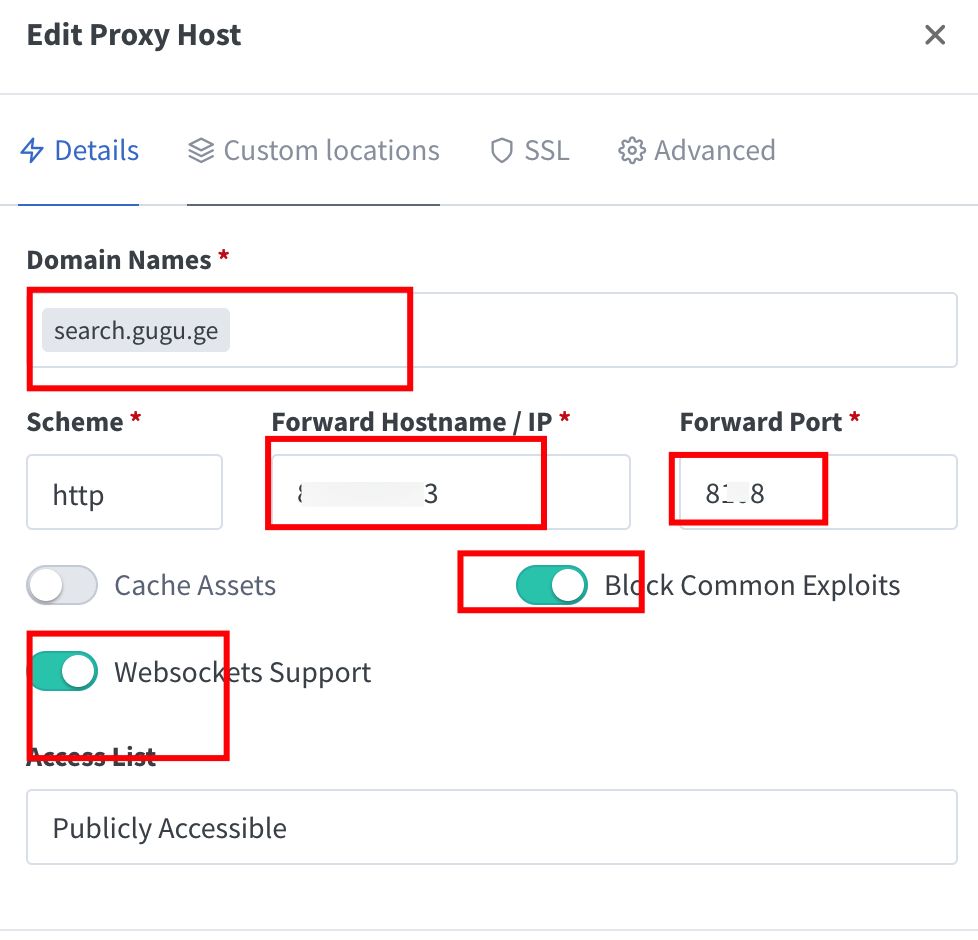
Task: Click empty area of Domain Names field
Action: pos(680,330)
